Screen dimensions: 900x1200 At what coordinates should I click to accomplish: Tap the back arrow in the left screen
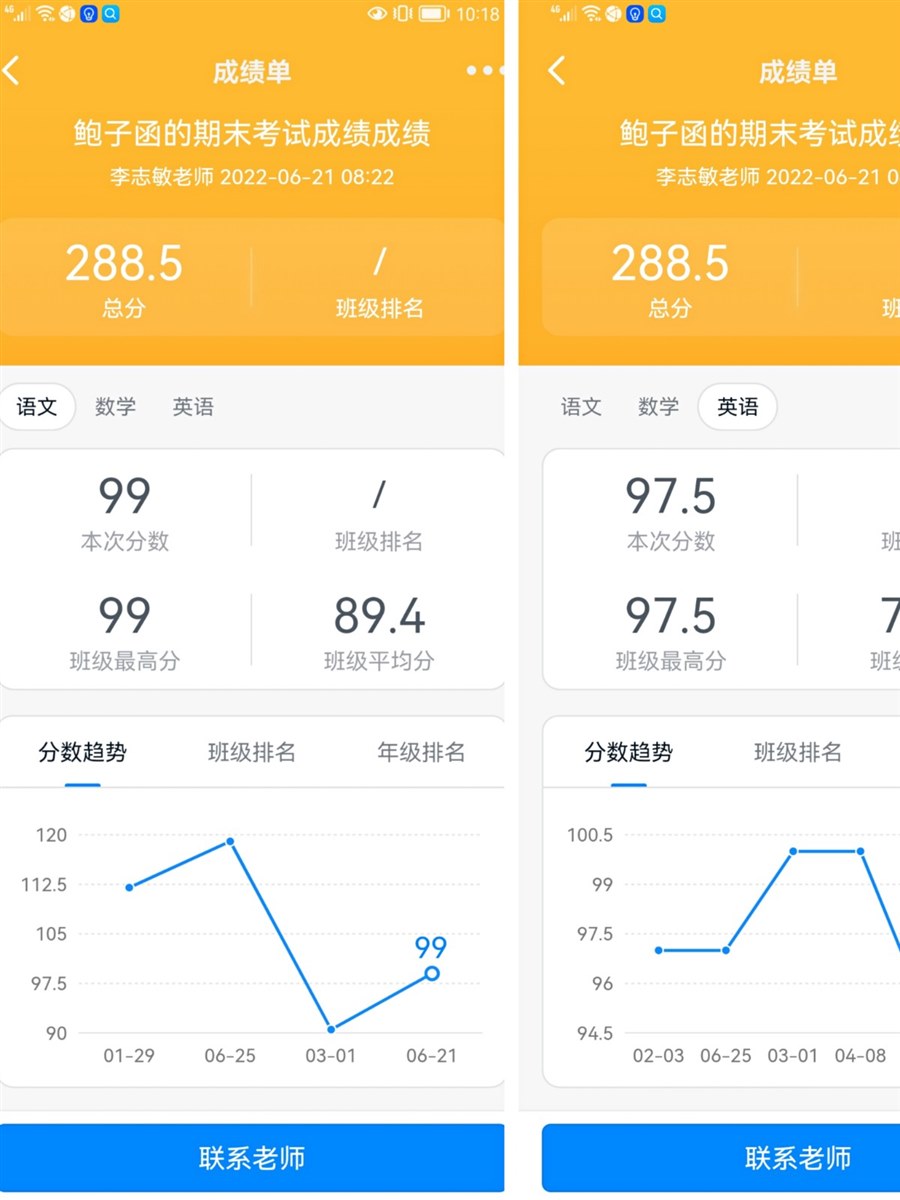tap(12, 71)
